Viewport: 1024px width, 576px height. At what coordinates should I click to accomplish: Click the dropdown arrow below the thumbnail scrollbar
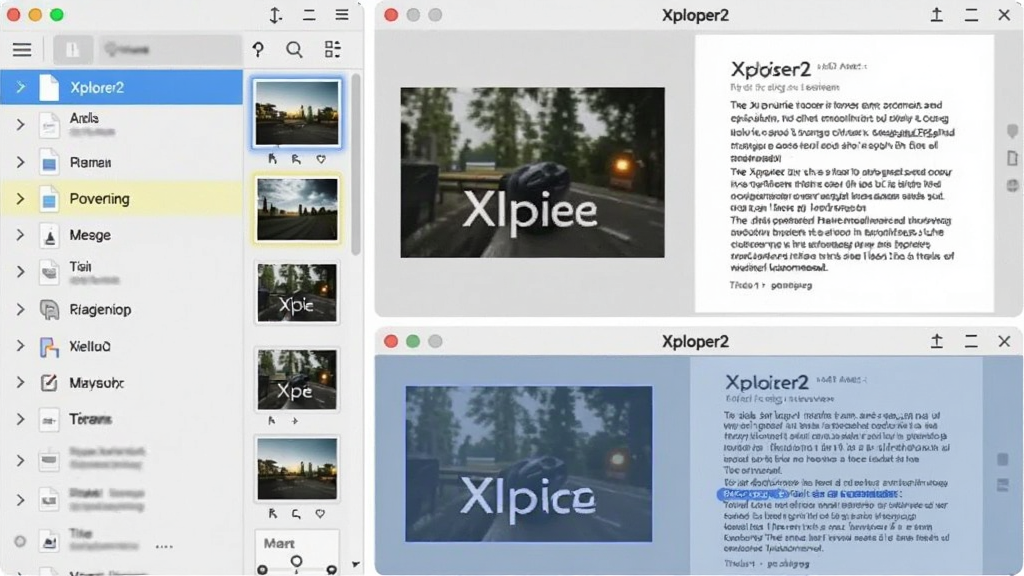pyautogui.click(x=355, y=564)
